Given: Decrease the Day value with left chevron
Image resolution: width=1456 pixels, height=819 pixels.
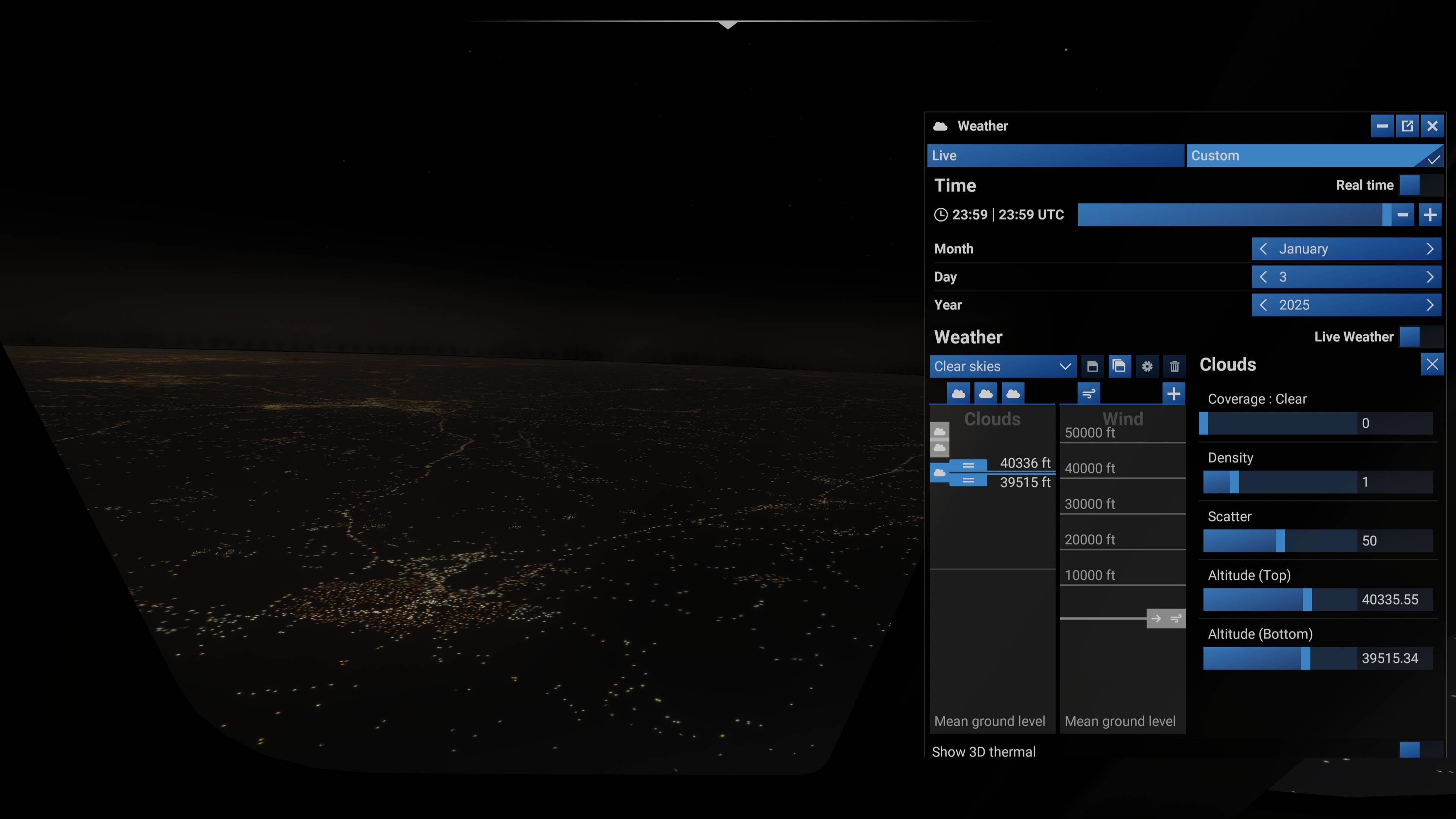Looking at the screenshot, I should click(x=1264, y=277).
